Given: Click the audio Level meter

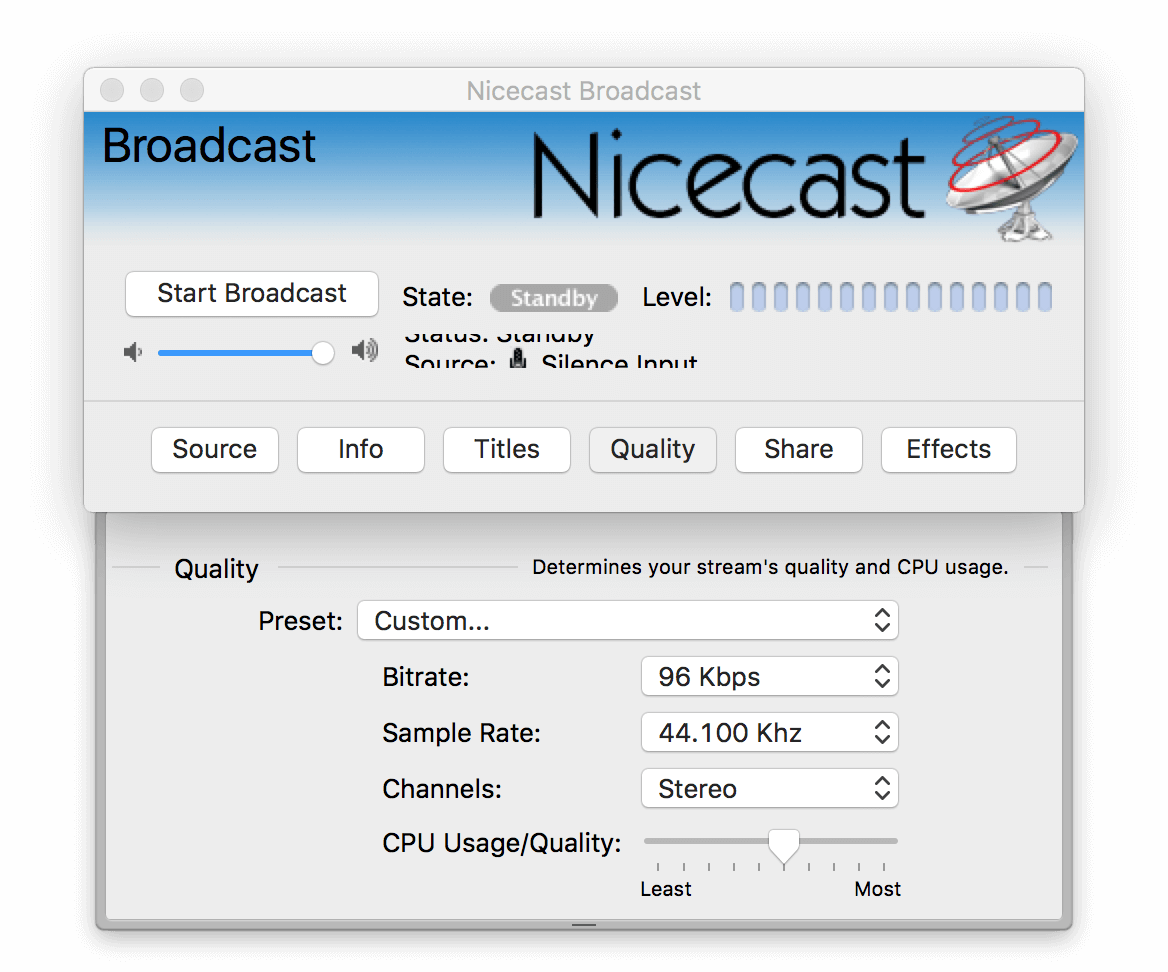Looking at the screenshot, I should pos(891,296).
